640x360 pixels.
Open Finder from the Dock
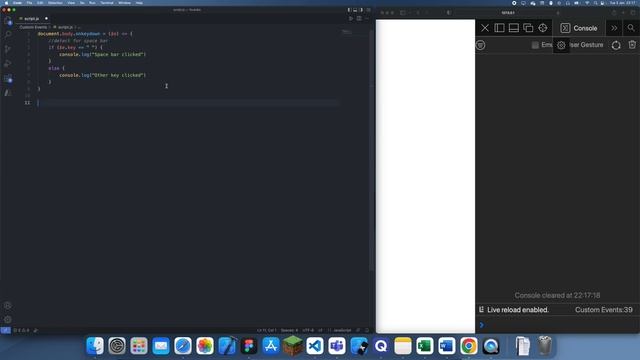tap(95, 346)
